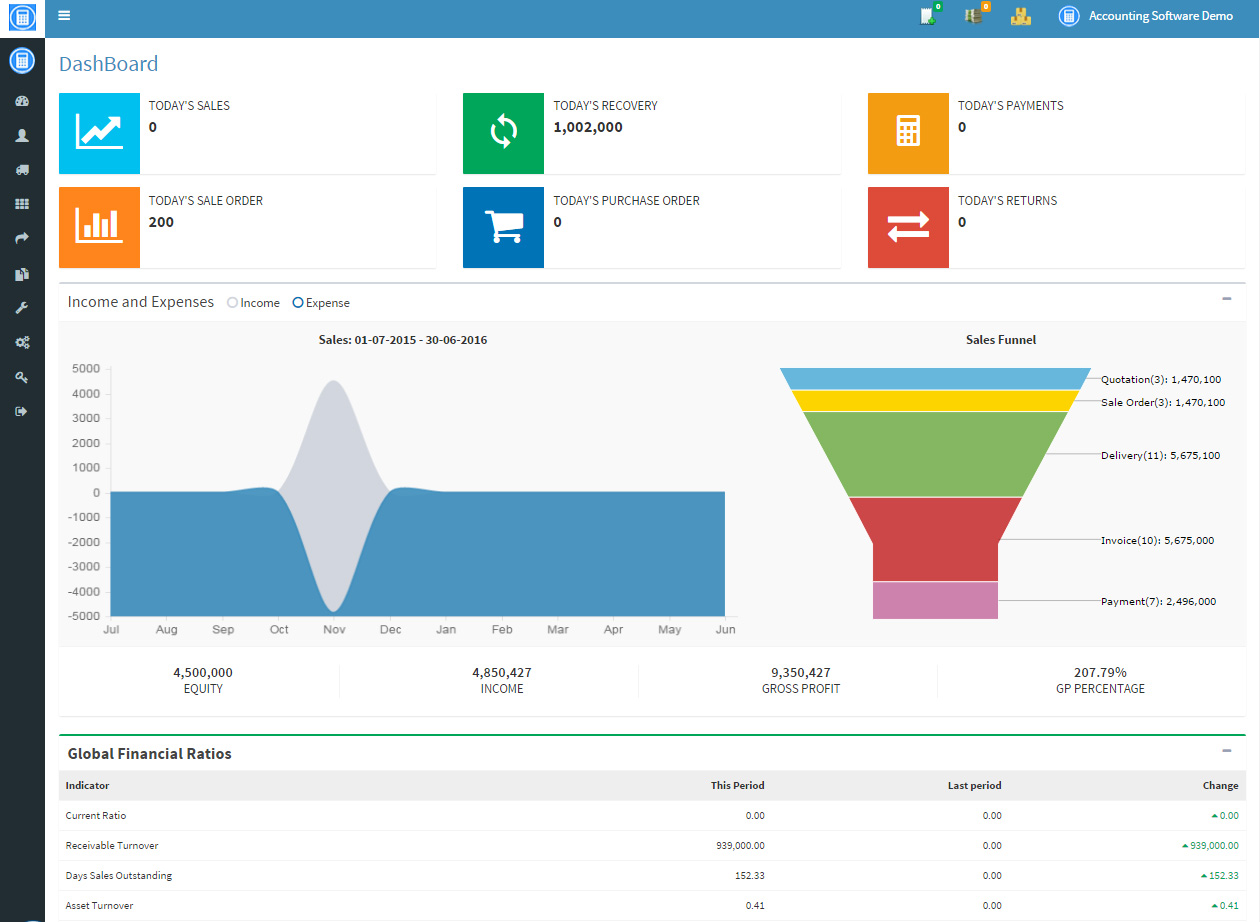The width and height of the screenshot is (1260, 922).
Task: Open the receipt notification icon in header
Action: [x=930, y=15]
